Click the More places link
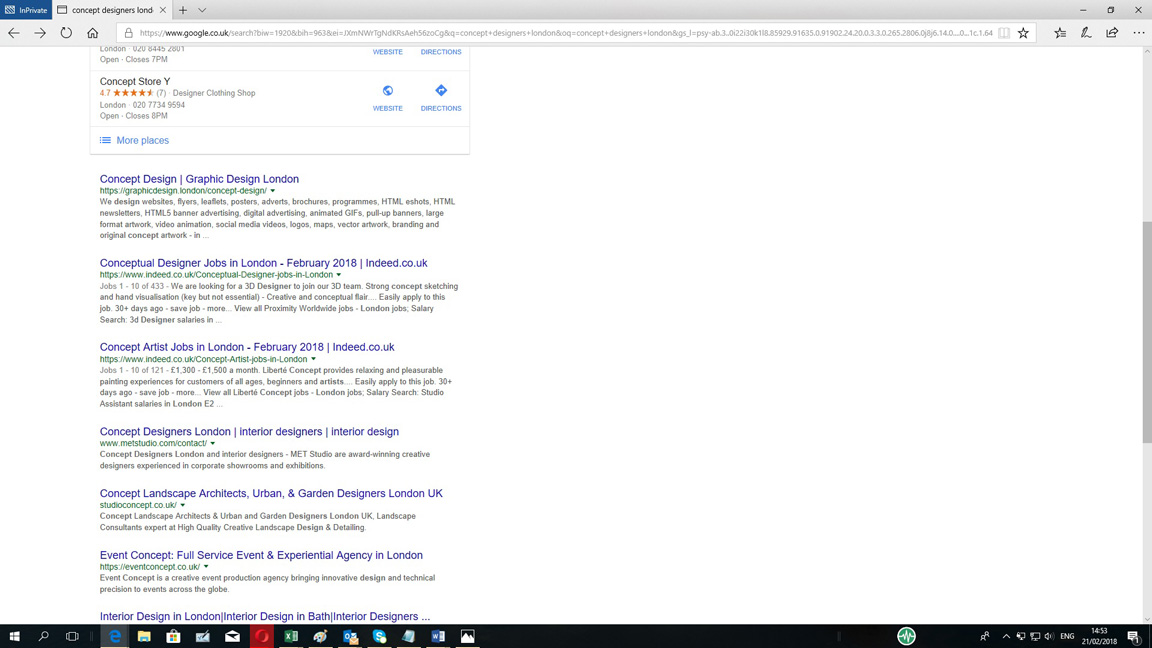1152x648 pixels. (142, 141)
